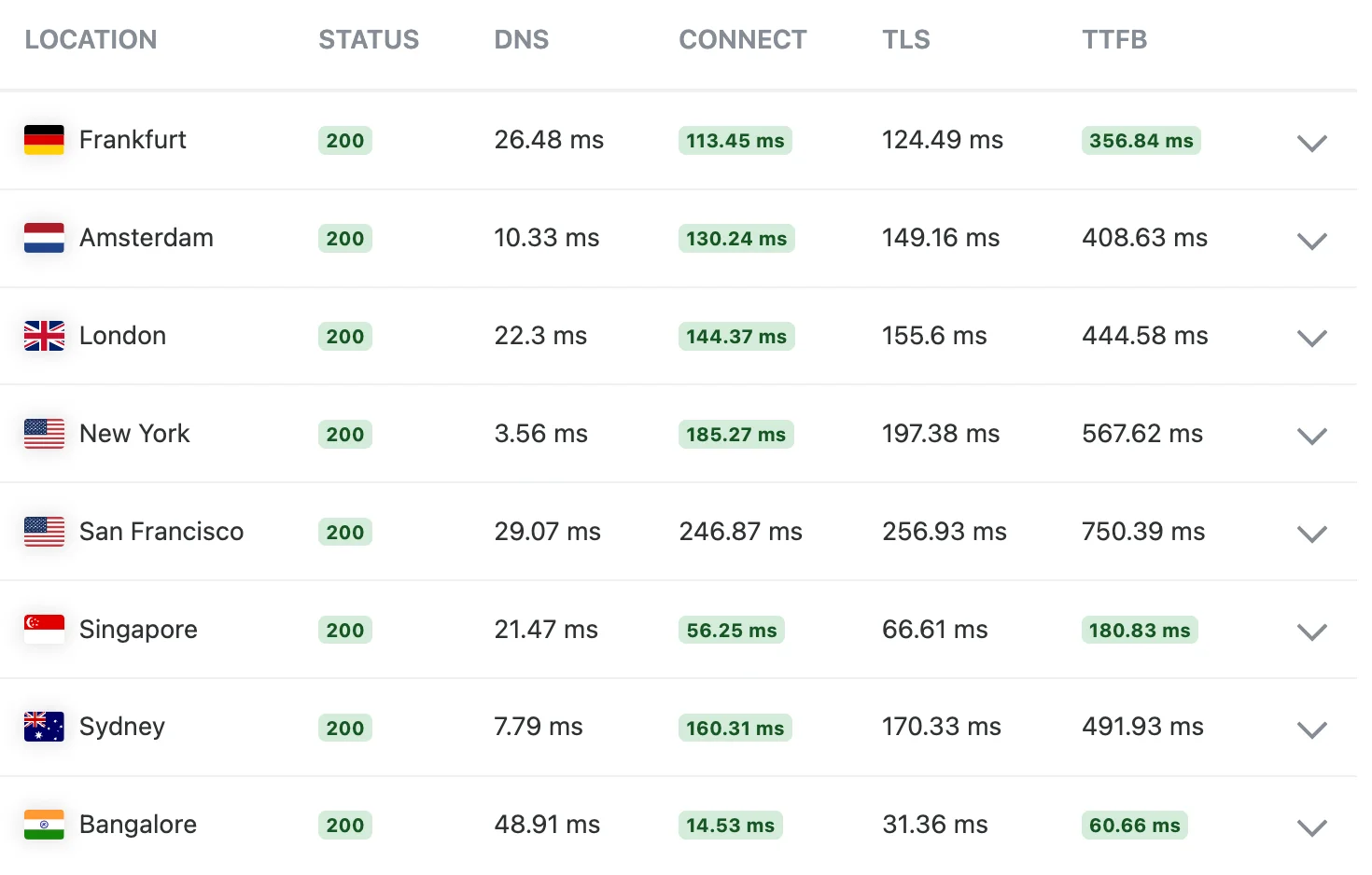Click the US flag icon for New York

(x=43, y=433)
